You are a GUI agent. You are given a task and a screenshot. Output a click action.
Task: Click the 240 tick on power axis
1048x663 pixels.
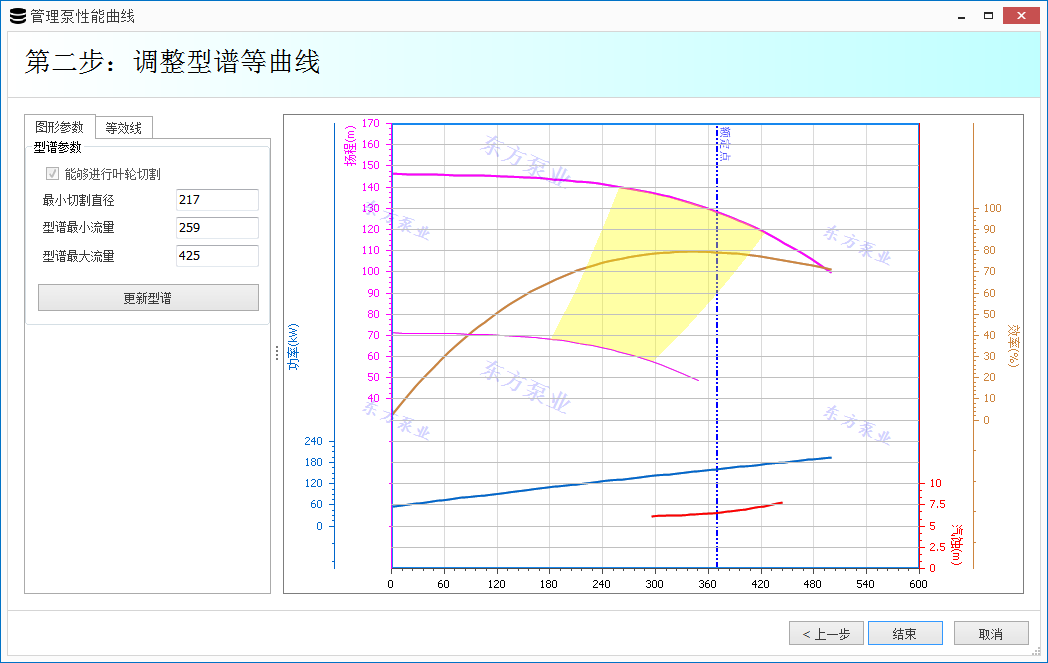(x=313, y=441)
